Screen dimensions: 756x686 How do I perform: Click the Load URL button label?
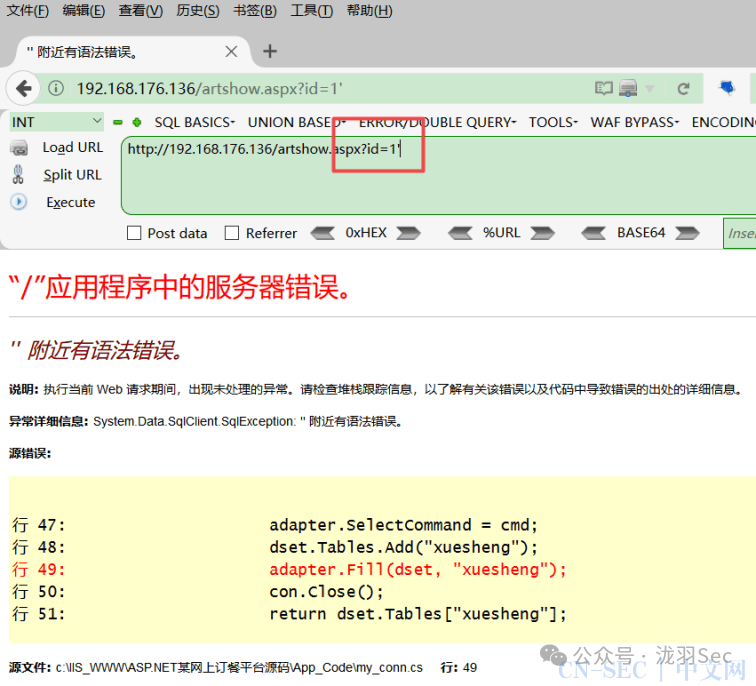point(73,148)
